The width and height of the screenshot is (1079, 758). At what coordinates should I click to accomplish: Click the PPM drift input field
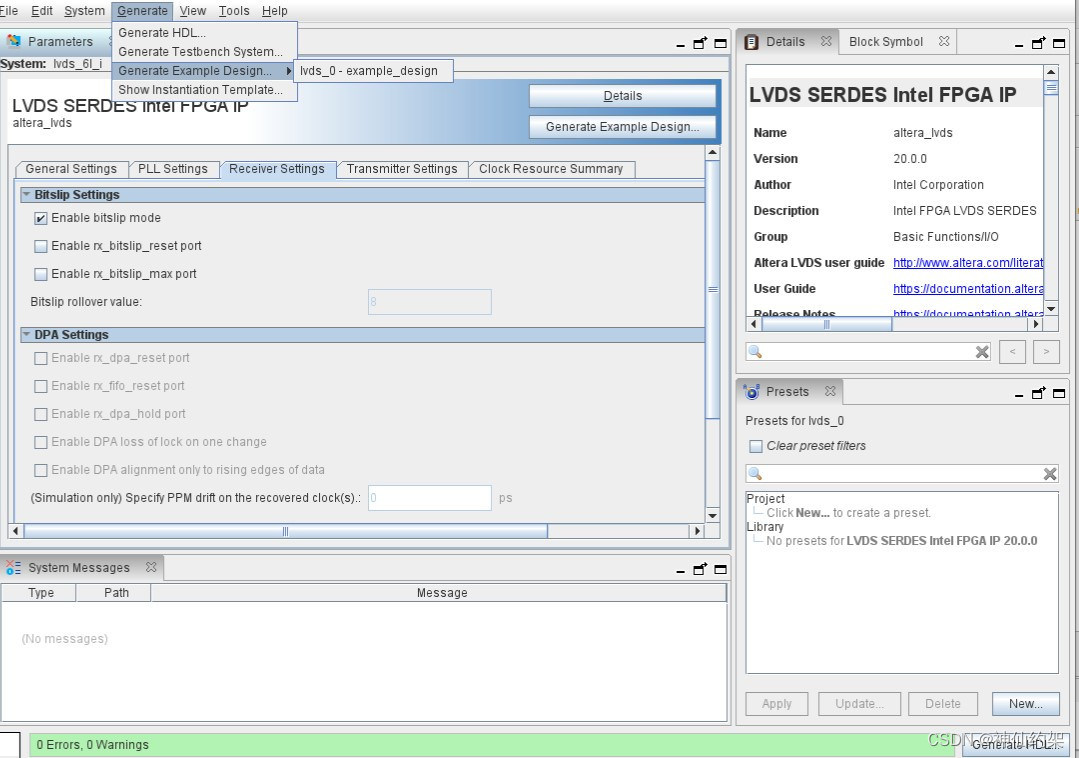pos(429,498)
